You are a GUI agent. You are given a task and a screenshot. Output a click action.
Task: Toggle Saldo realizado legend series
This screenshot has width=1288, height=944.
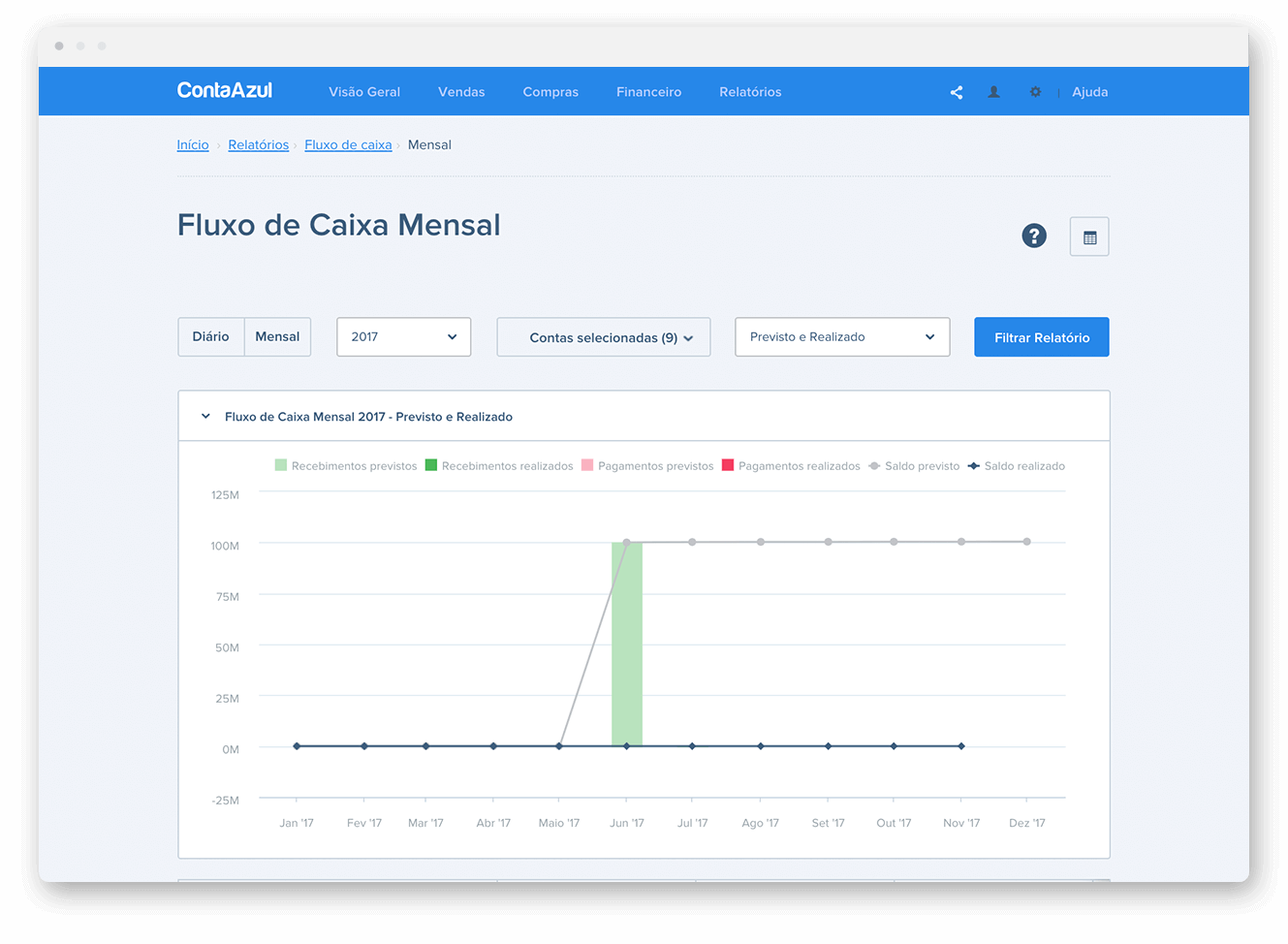[1016, 466]
